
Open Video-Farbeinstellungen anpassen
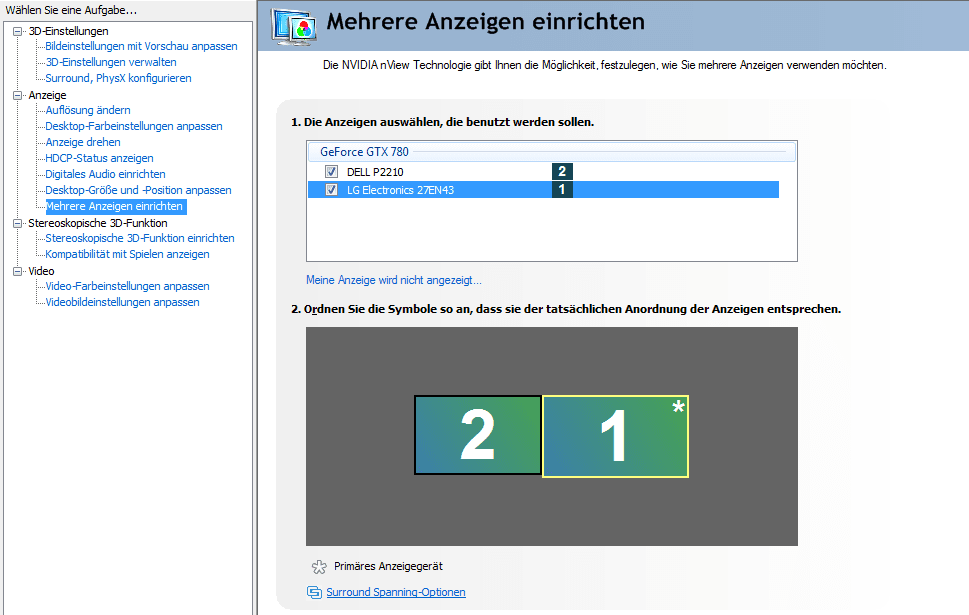click(x=127, y=286)
